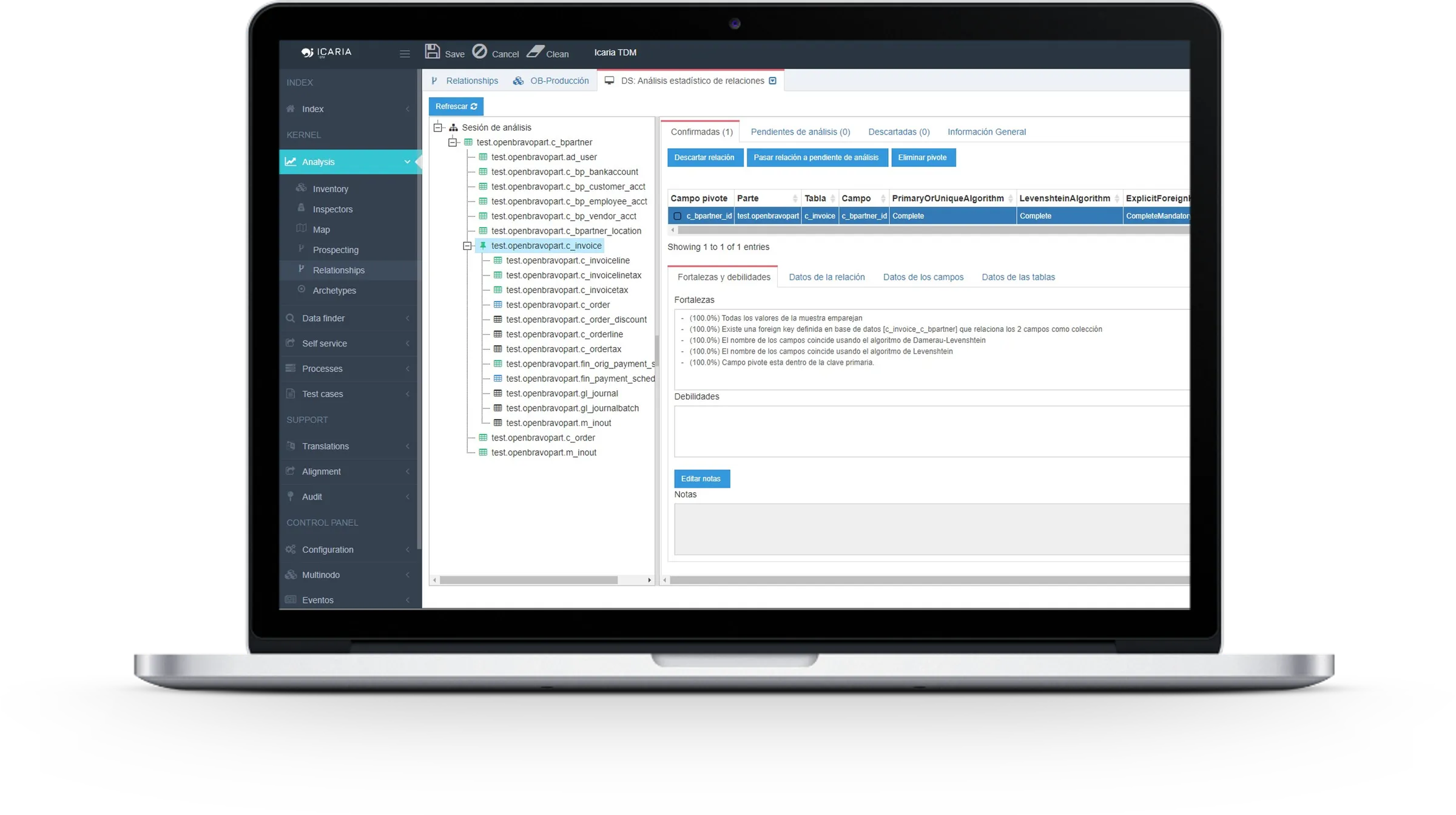Click Pasar relación a pendiente de análisis

(x=816, y=158)
